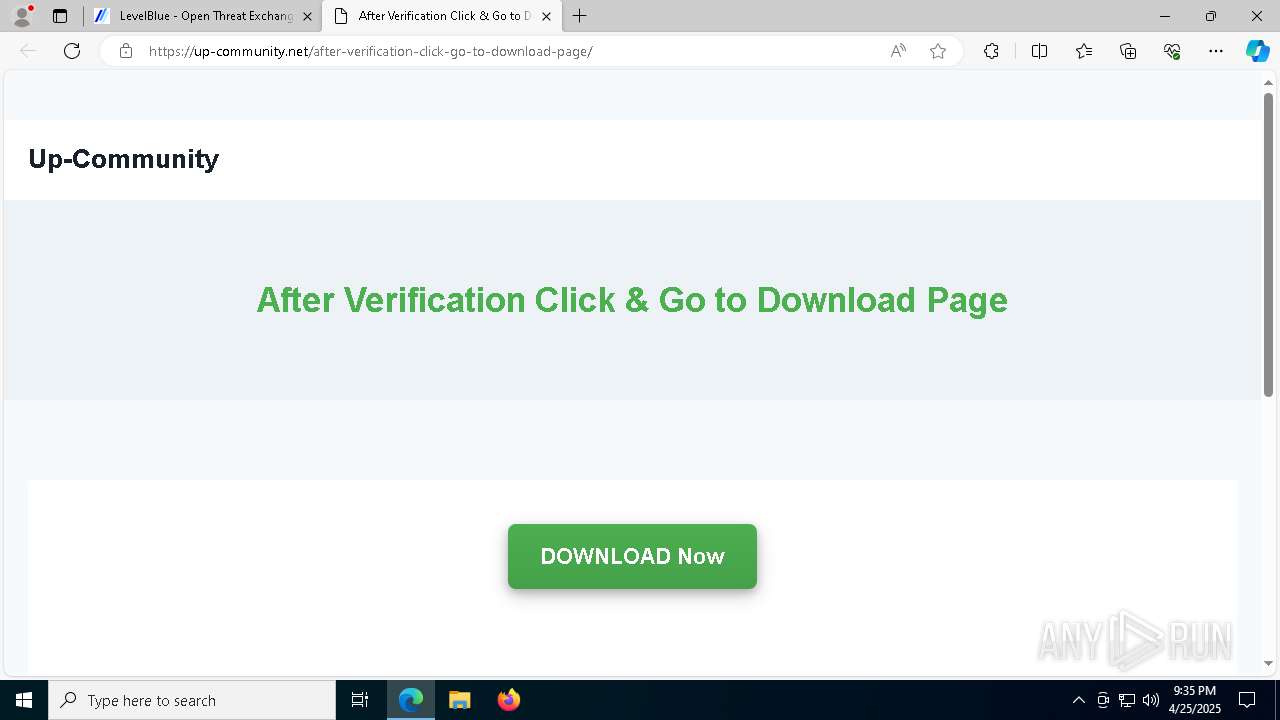Open the Windows Start menu
The width and height of the screenshot is (1280, 720).
click(24, 700)
